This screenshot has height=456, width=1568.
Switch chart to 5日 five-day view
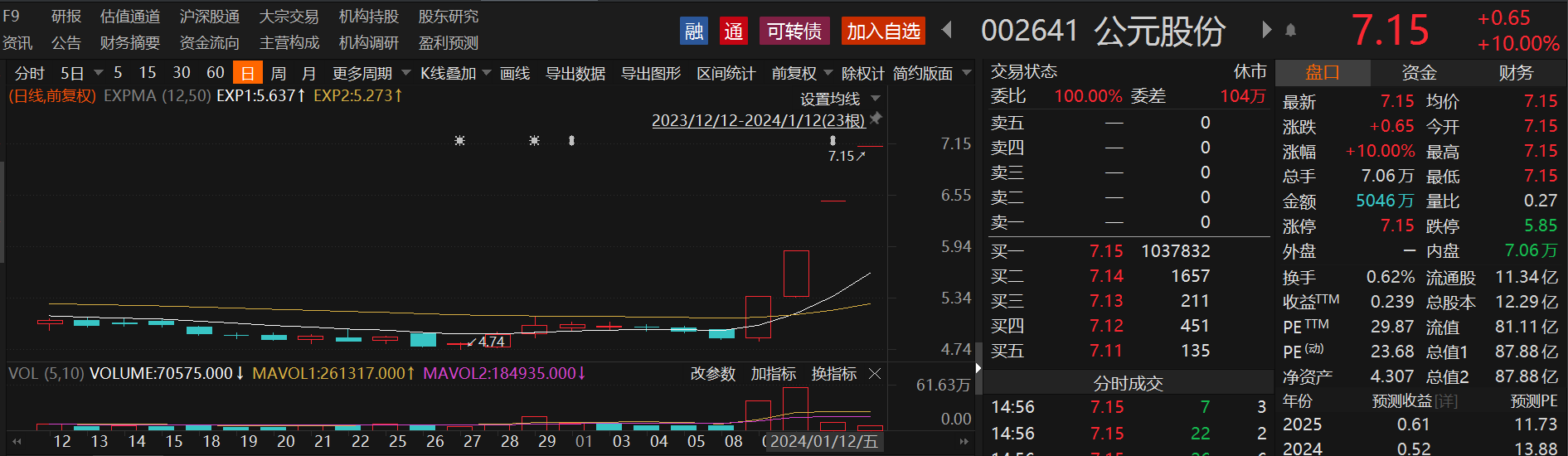(72, 73)
